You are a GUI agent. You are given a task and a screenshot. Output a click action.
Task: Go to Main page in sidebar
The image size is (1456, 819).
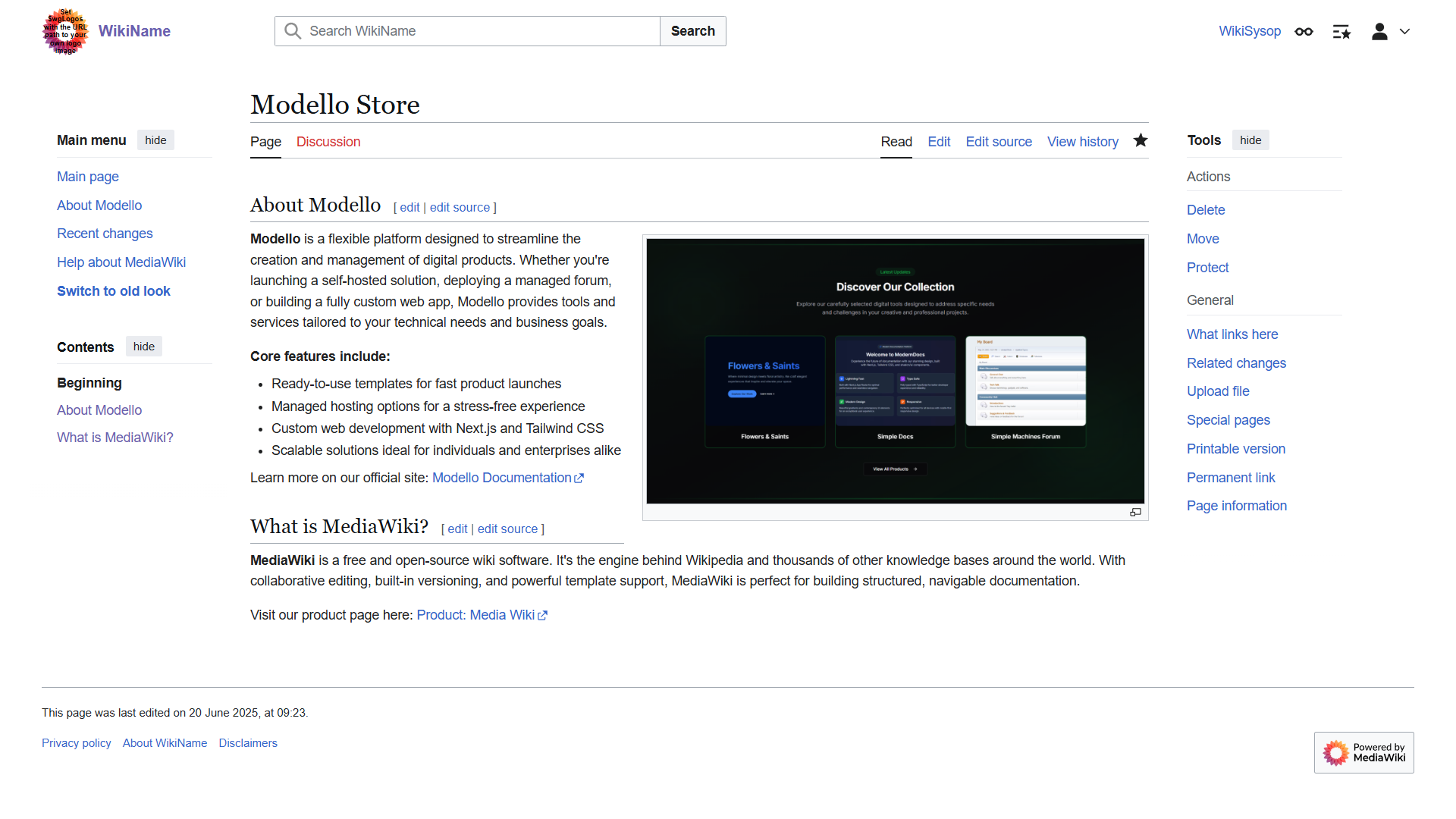(88, 177)
